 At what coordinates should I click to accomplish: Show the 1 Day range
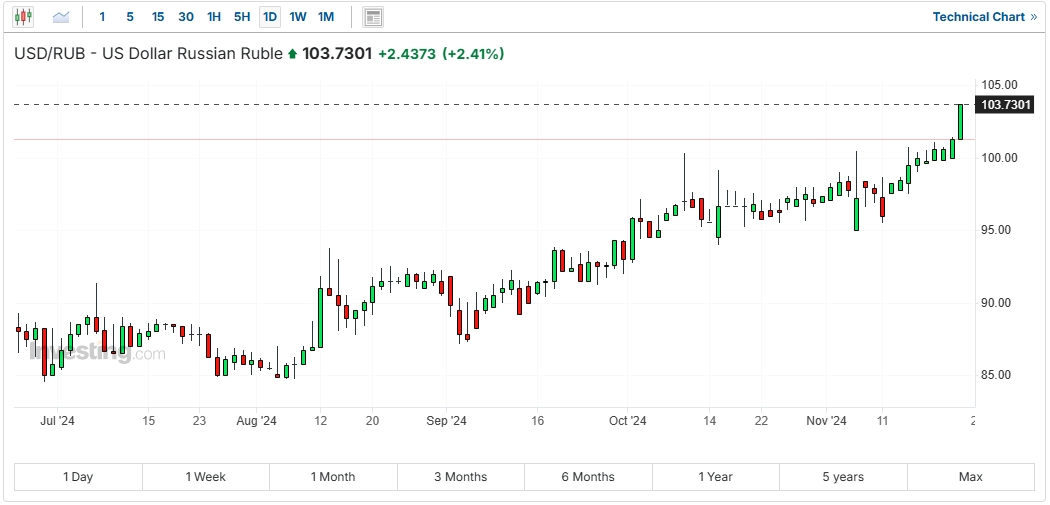(x=78, y=477)
